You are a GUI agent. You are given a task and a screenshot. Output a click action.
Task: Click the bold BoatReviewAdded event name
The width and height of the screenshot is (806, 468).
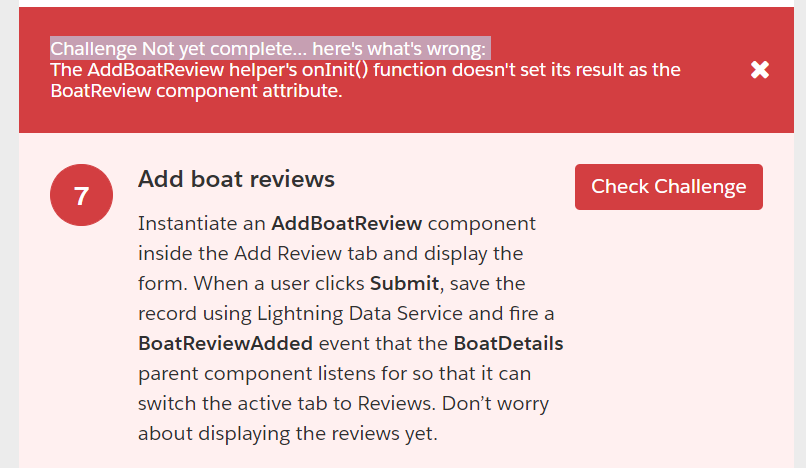click(225, 344)
